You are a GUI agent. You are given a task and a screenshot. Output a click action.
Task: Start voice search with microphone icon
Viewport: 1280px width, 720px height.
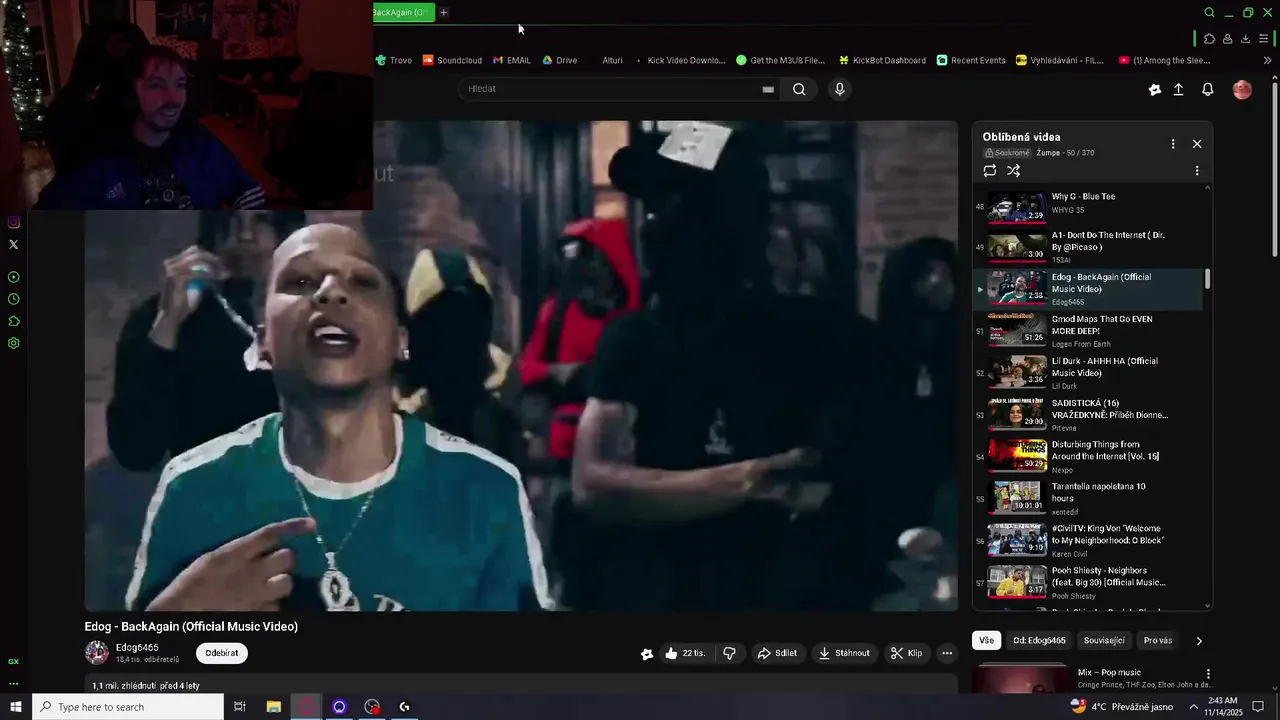coord(839,89)
